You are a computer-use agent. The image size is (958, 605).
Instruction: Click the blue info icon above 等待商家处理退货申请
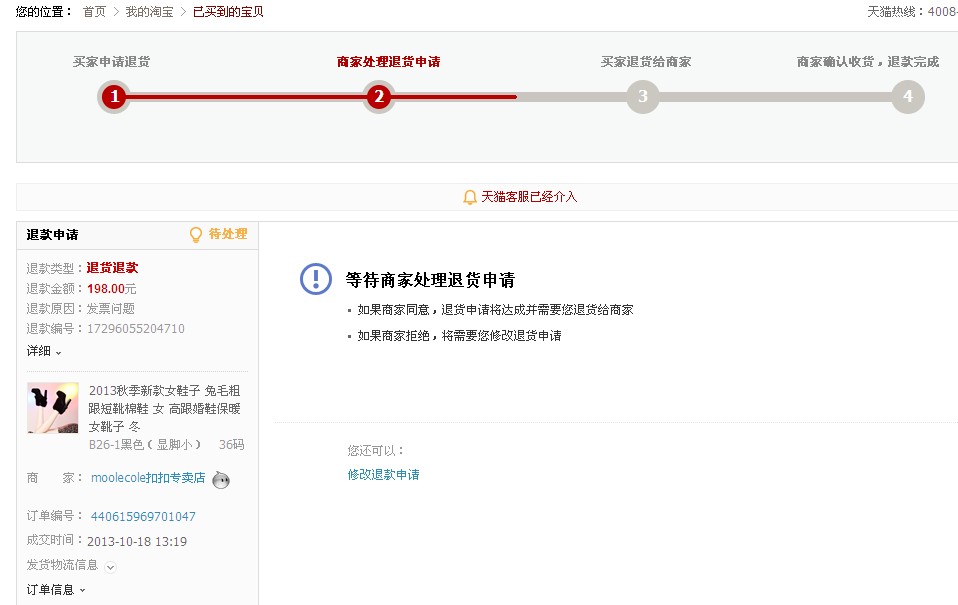coord(315,279)
